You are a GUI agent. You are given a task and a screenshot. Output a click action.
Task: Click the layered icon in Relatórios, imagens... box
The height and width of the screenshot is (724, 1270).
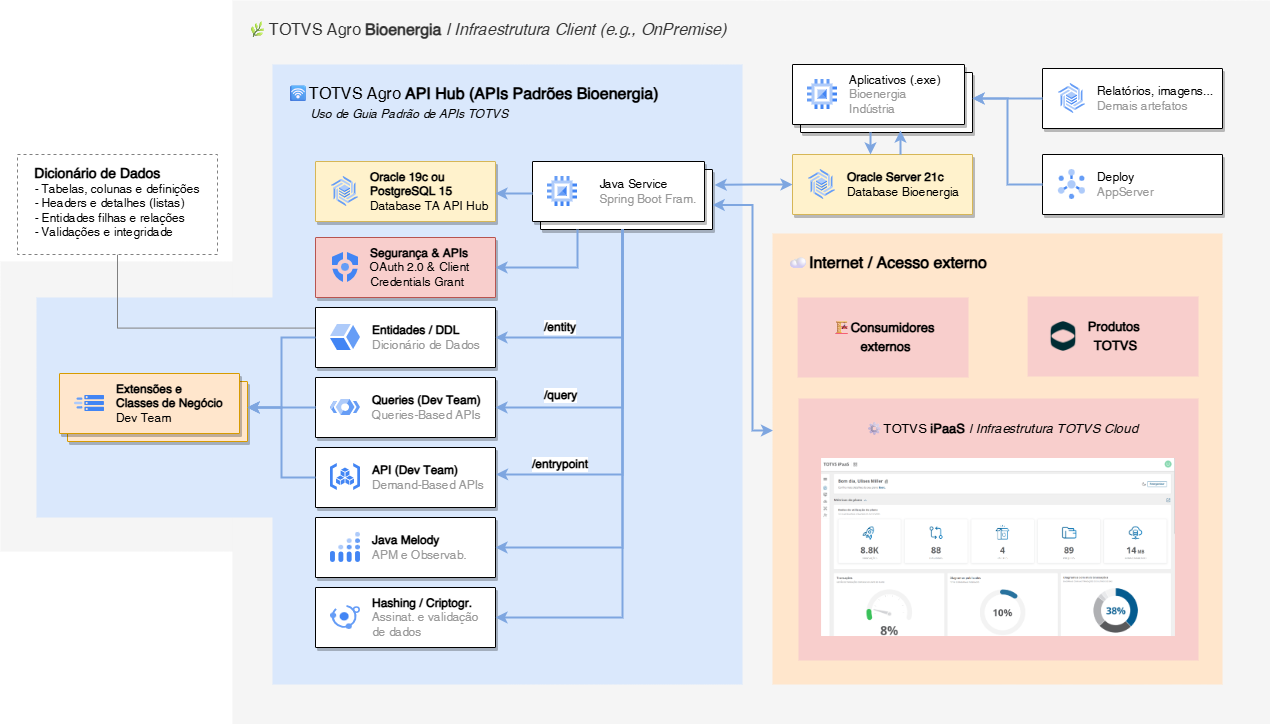coord(1071,97)
